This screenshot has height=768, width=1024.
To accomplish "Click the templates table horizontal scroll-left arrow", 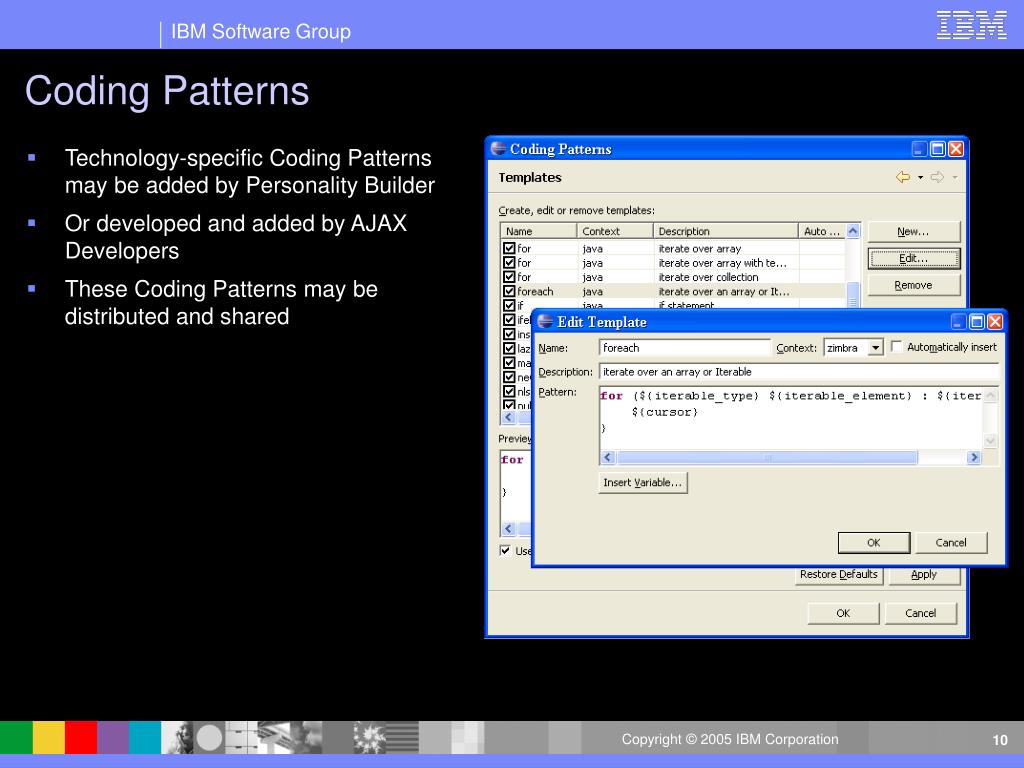I will point(509,417).
